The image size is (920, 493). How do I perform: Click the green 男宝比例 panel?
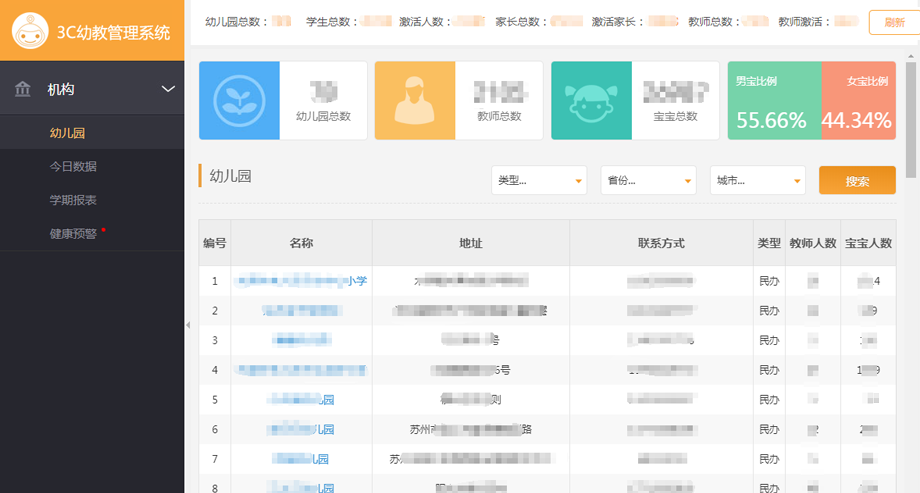tap(774, 101)
